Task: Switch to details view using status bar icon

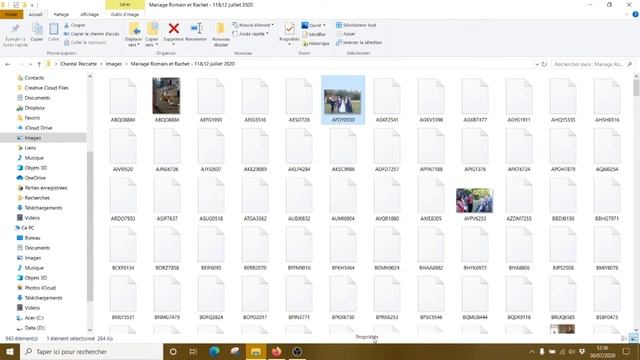Action: [x=624, y=338]
